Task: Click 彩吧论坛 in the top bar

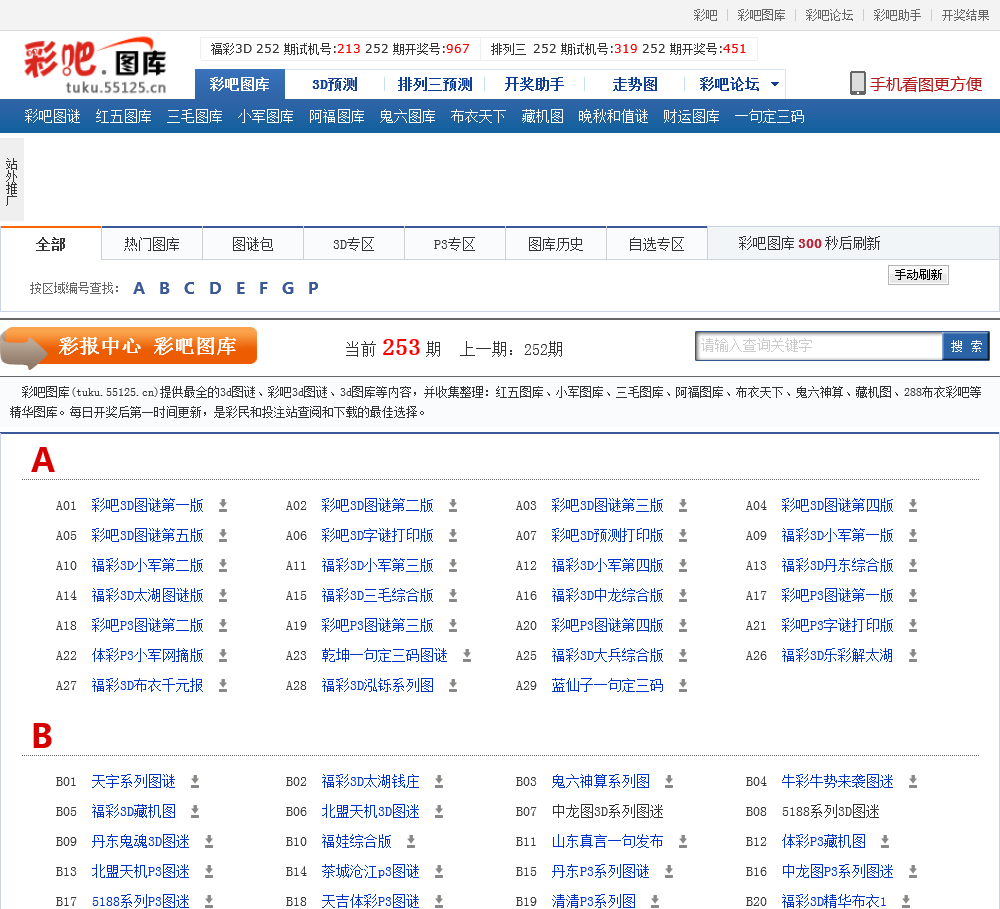Action: [829, 15]
